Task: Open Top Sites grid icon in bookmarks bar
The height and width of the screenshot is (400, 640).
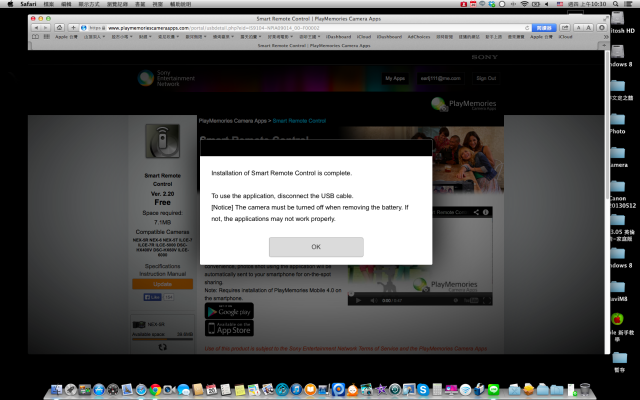Action: 47,37
